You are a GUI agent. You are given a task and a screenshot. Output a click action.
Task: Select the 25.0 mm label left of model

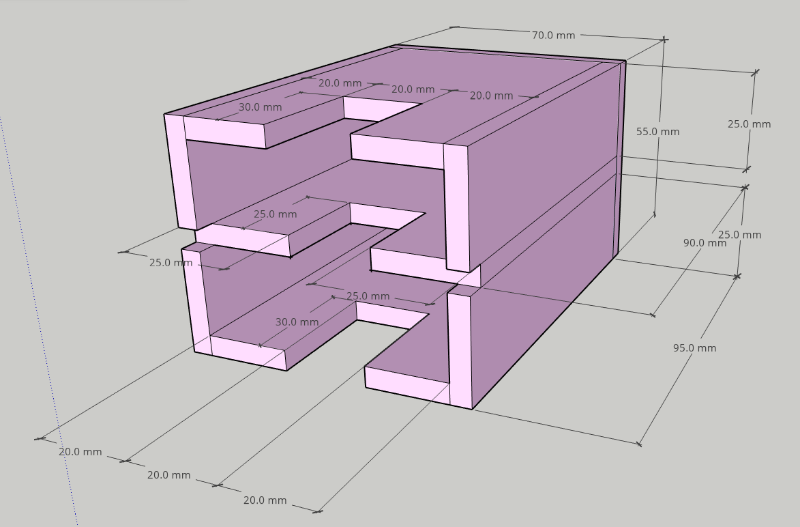170,262
